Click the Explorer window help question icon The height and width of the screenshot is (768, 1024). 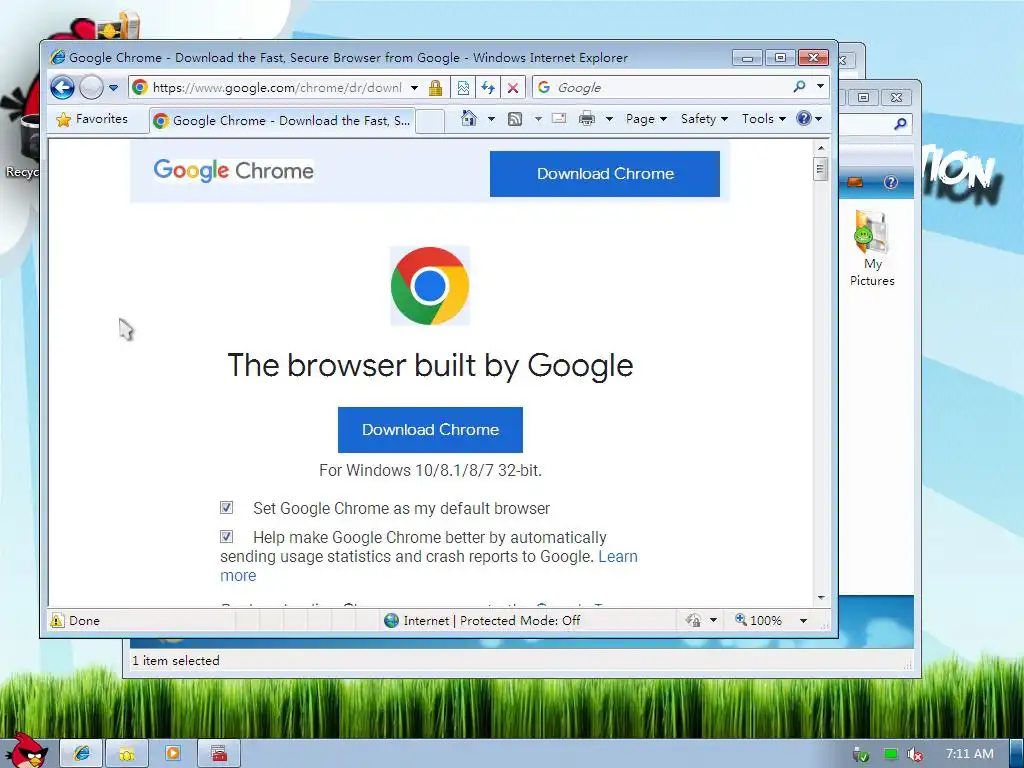point(891,182)
